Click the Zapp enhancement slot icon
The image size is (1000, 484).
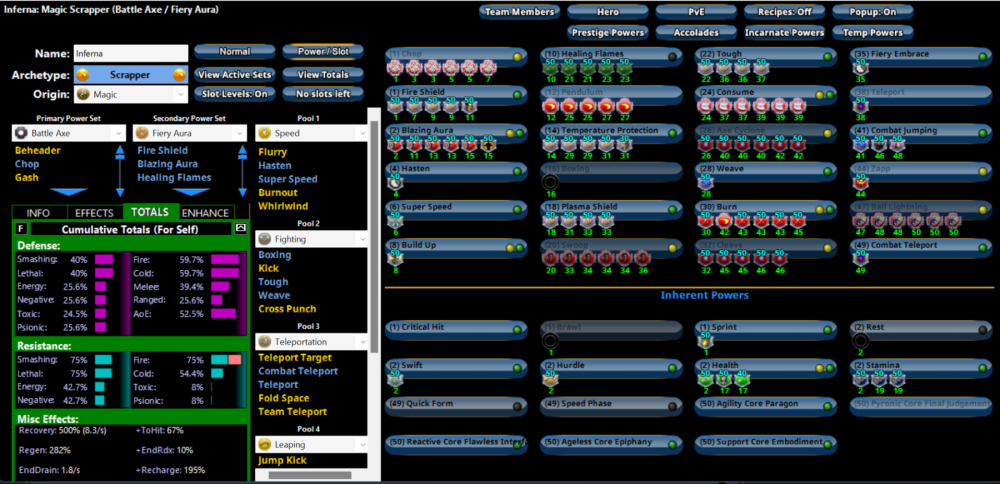861,182
